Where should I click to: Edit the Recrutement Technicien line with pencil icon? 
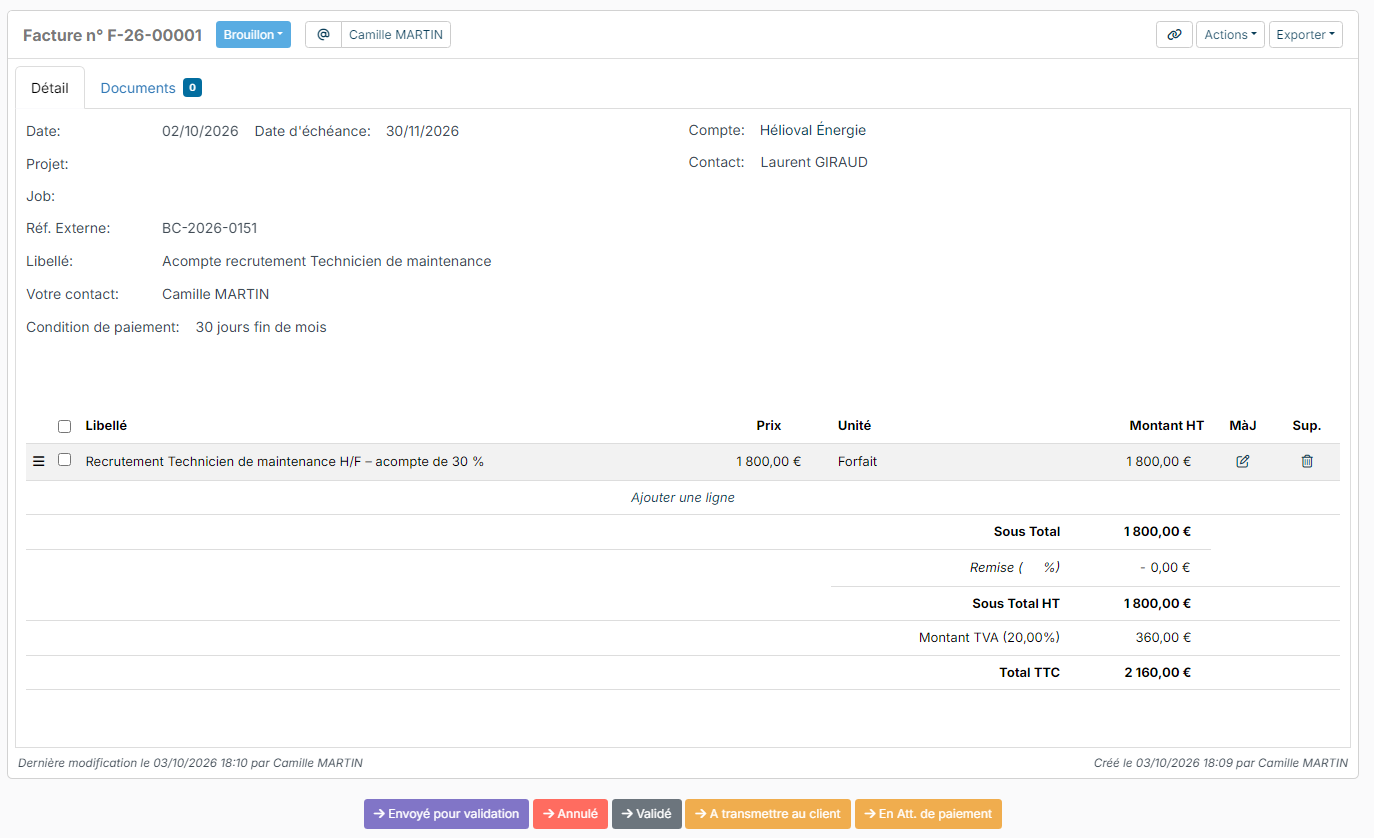pyautogui.click(x=1243, y=462)
